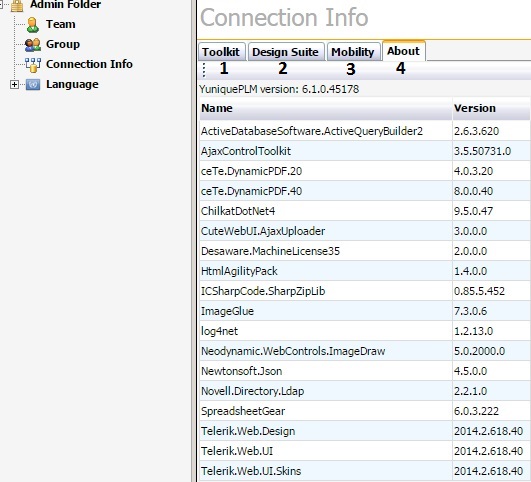Sort by the Version column header

(491, 108)
